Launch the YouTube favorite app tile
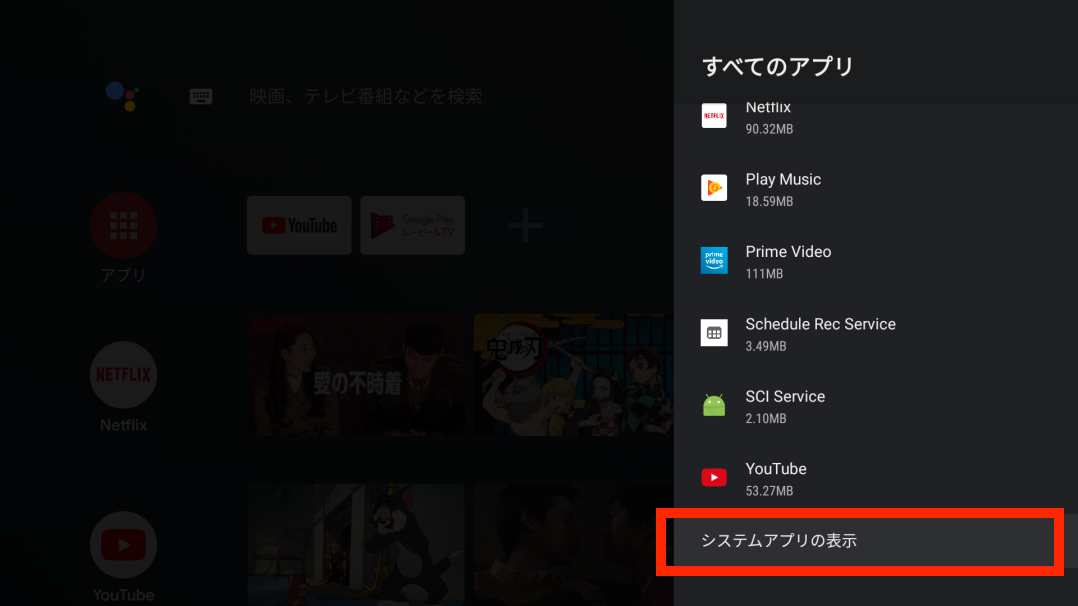Screen dimensions: 1078x606 point(299,226)
